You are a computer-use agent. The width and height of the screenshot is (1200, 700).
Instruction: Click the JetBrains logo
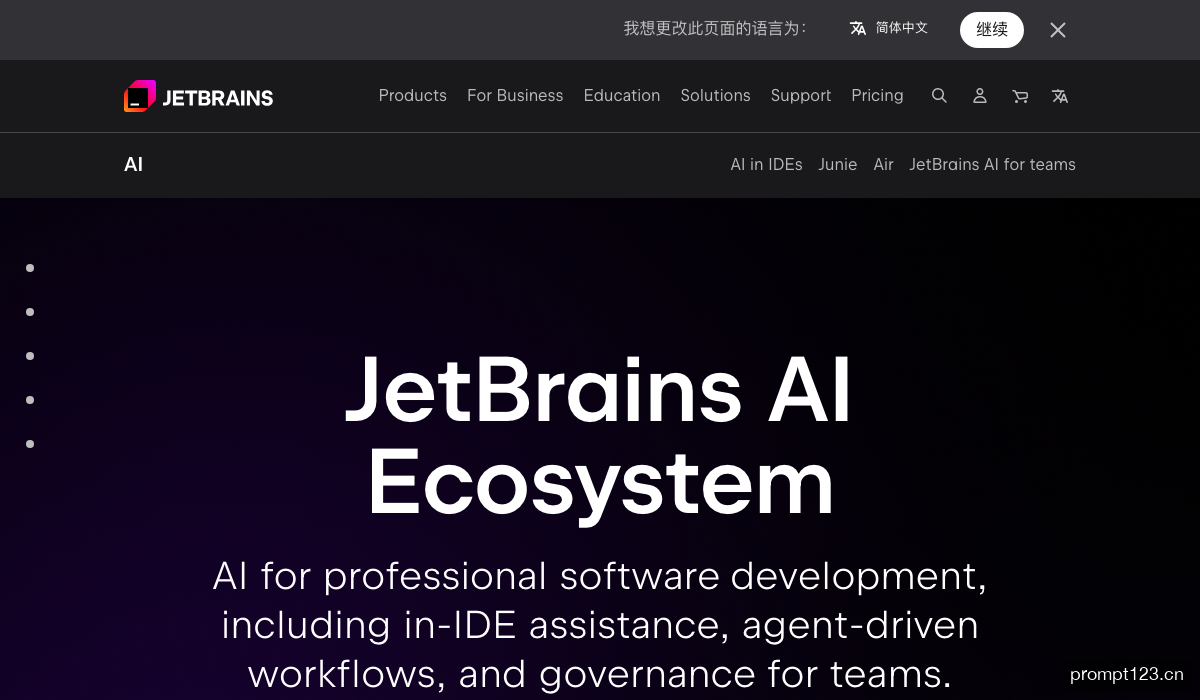point(198,96)
